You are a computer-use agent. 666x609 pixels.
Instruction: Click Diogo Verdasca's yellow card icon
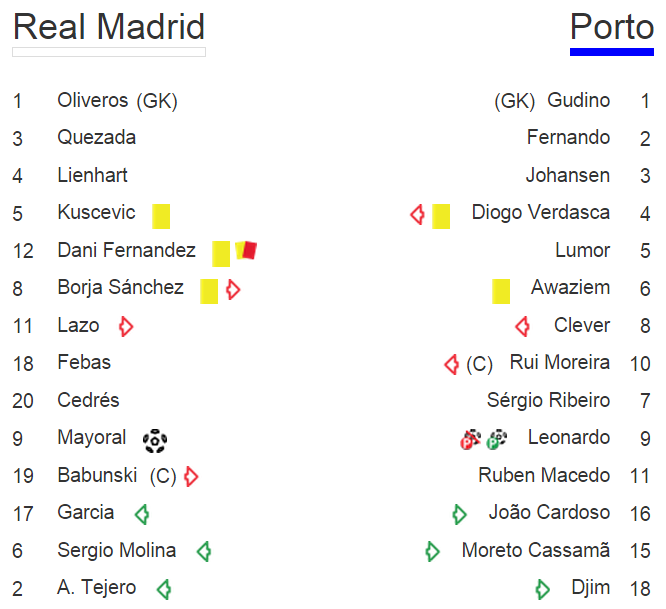(441, 215)
